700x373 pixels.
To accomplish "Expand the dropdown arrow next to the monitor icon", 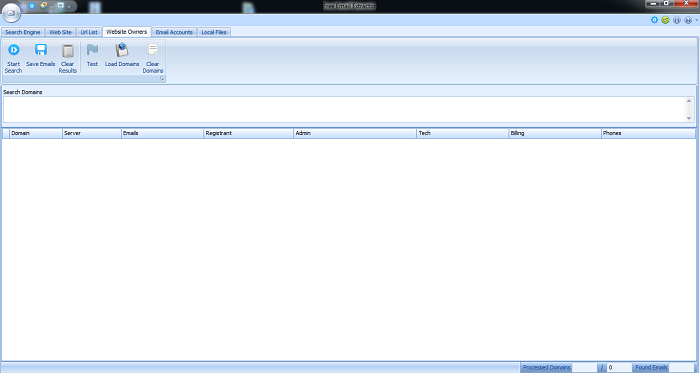I will click(69, 7).
